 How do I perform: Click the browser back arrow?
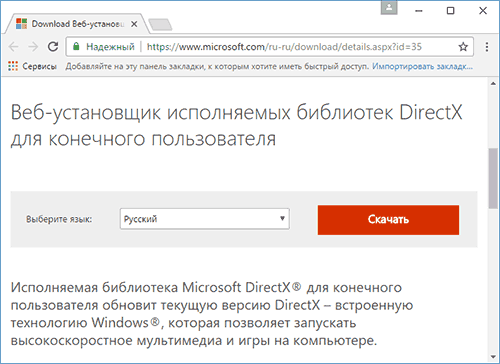(x=13, y=47)
